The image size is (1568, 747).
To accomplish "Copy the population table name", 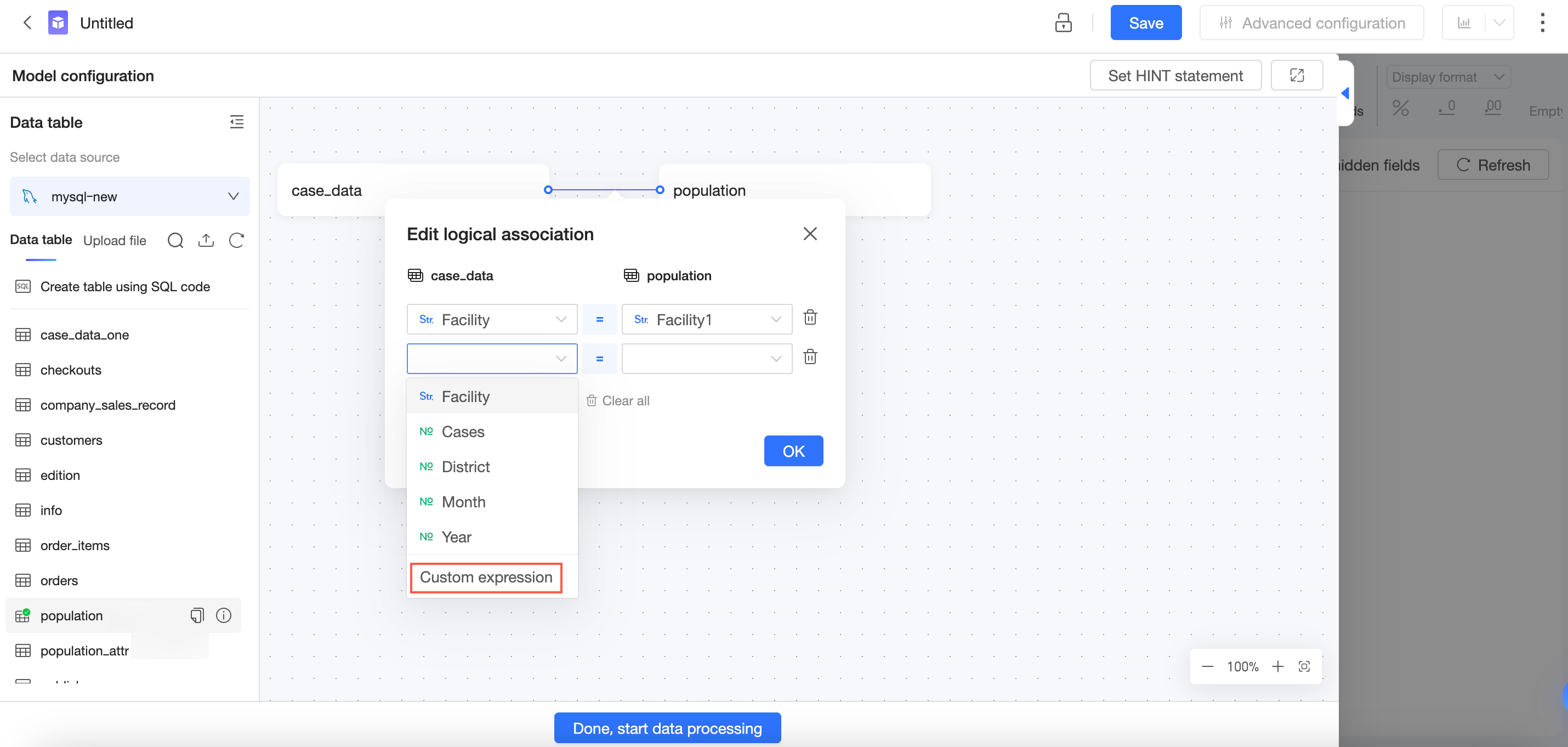I will click(x=197, y=615).
